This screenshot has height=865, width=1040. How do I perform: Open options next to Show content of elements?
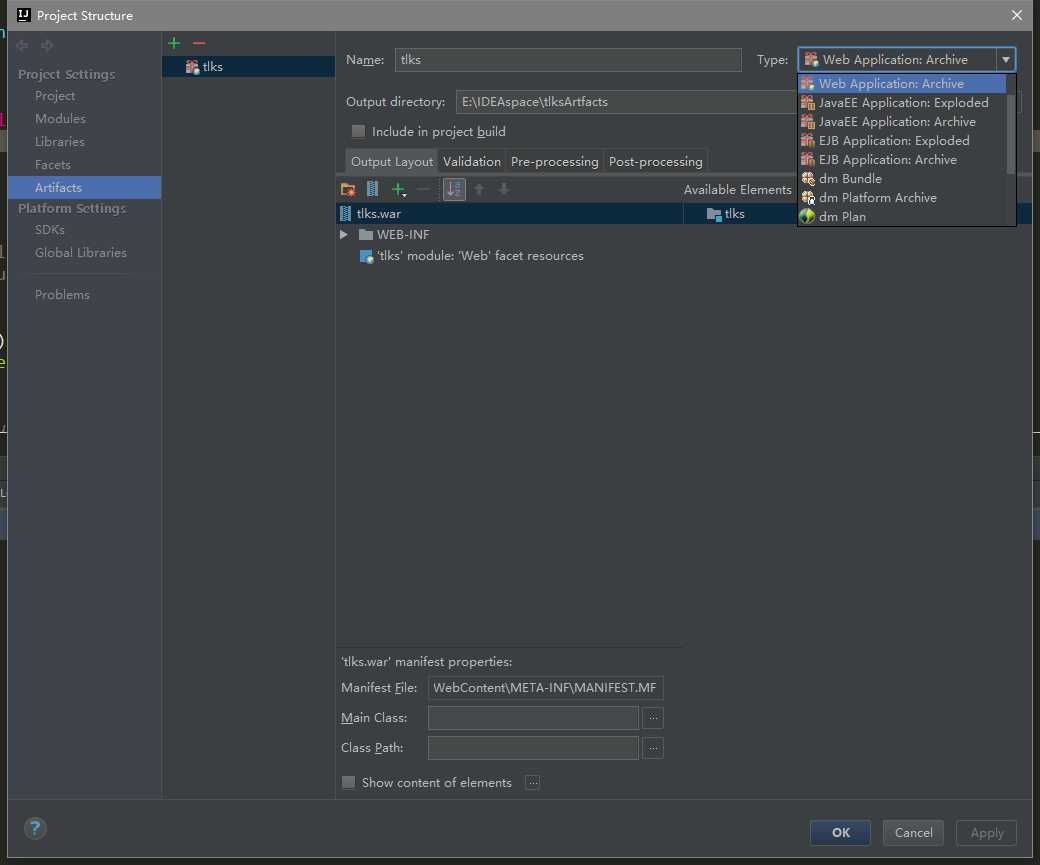pyautogui.click(x=532, y=783)
